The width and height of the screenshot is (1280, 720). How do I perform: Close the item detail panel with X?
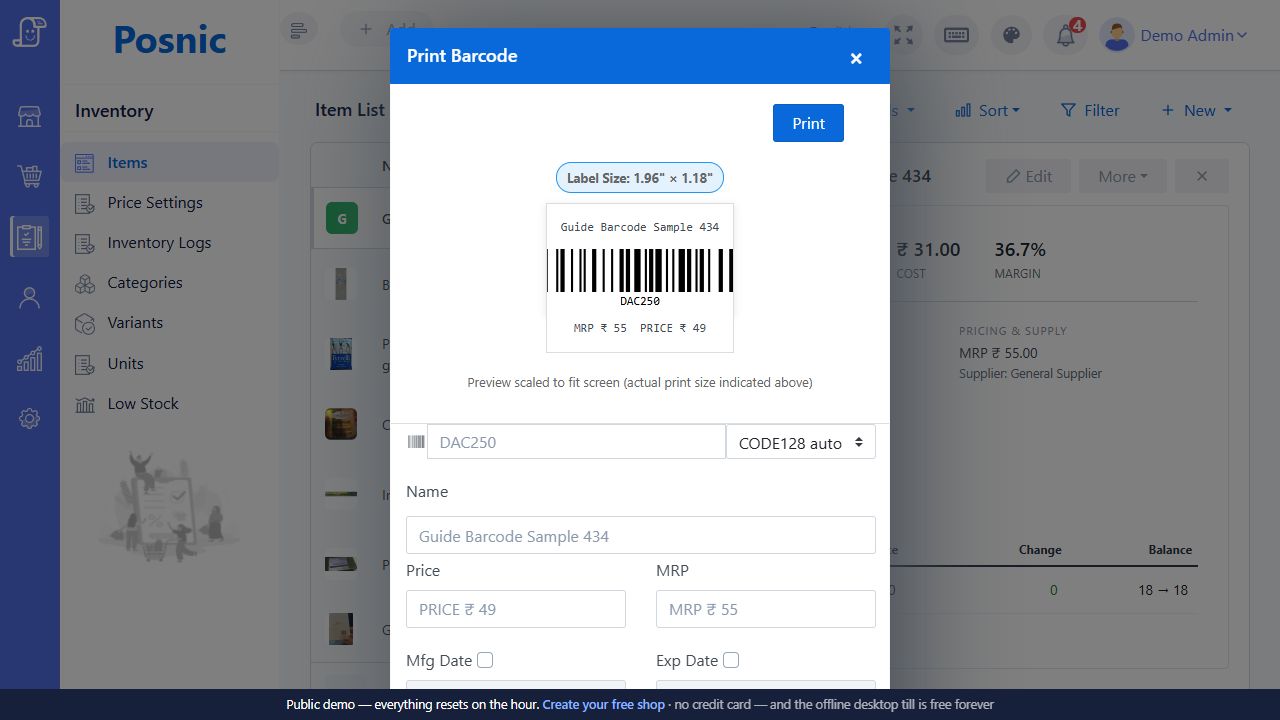1202,176
